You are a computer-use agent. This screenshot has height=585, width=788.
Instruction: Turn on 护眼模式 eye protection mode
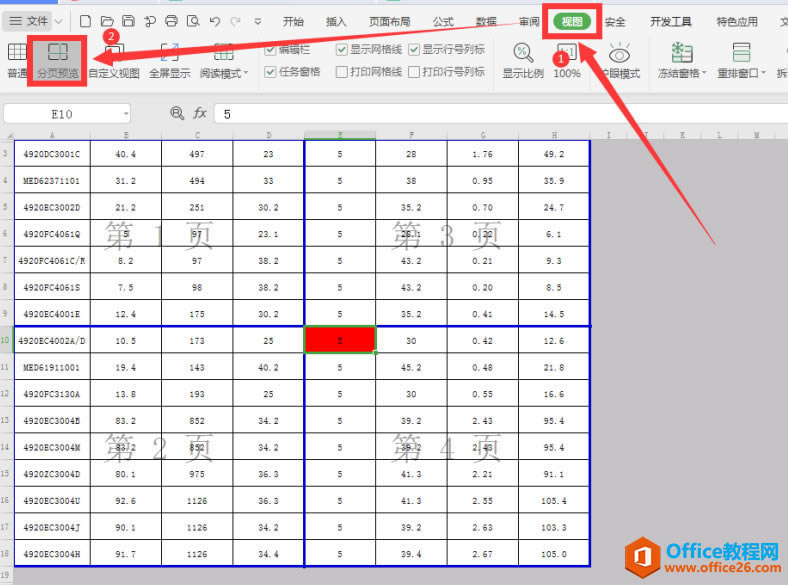(x=620, y=60)
